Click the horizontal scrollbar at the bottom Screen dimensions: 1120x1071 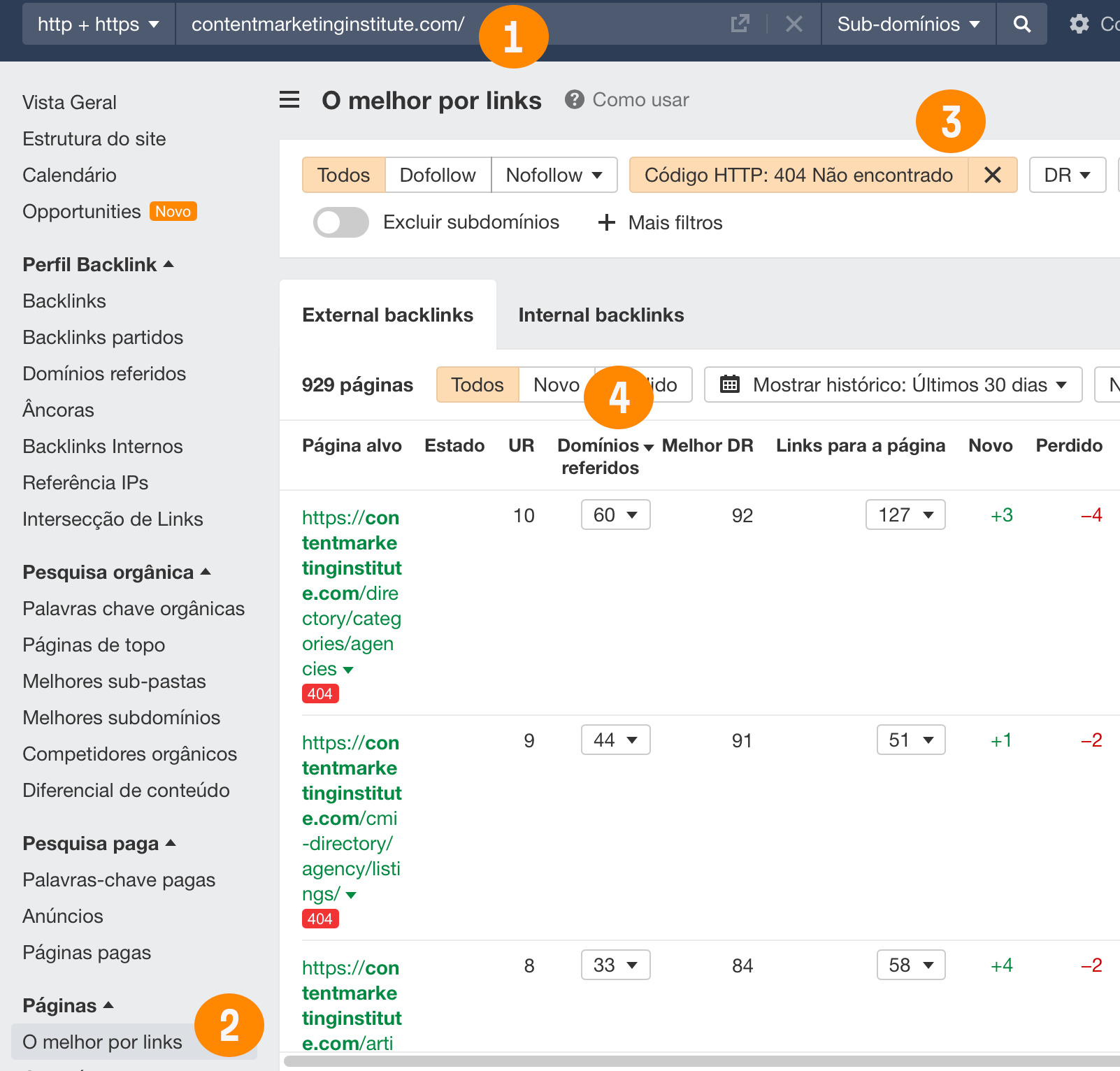pyautogui.click(x=699, y=1062)
